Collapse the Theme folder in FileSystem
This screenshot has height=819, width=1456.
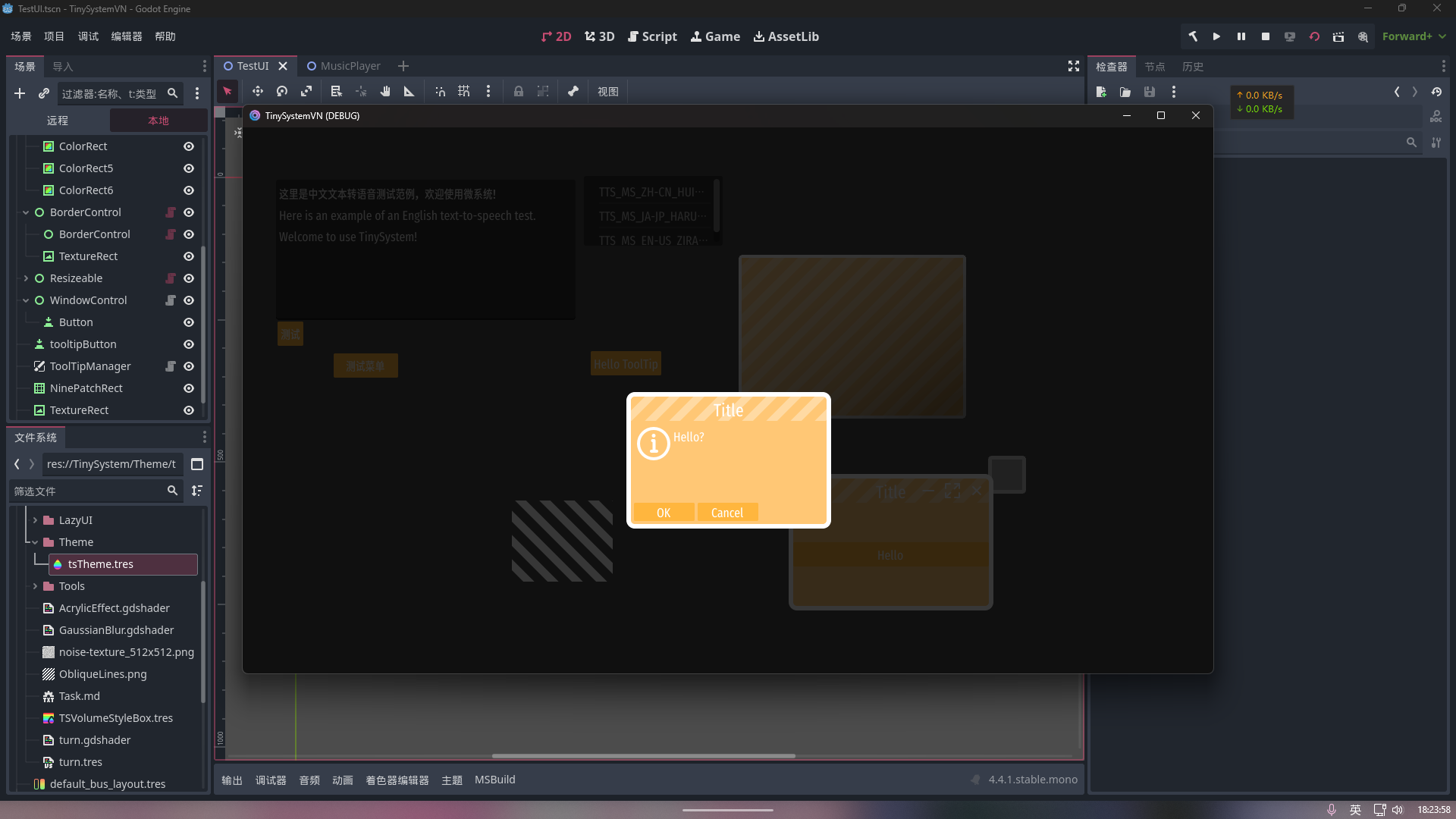34,541
